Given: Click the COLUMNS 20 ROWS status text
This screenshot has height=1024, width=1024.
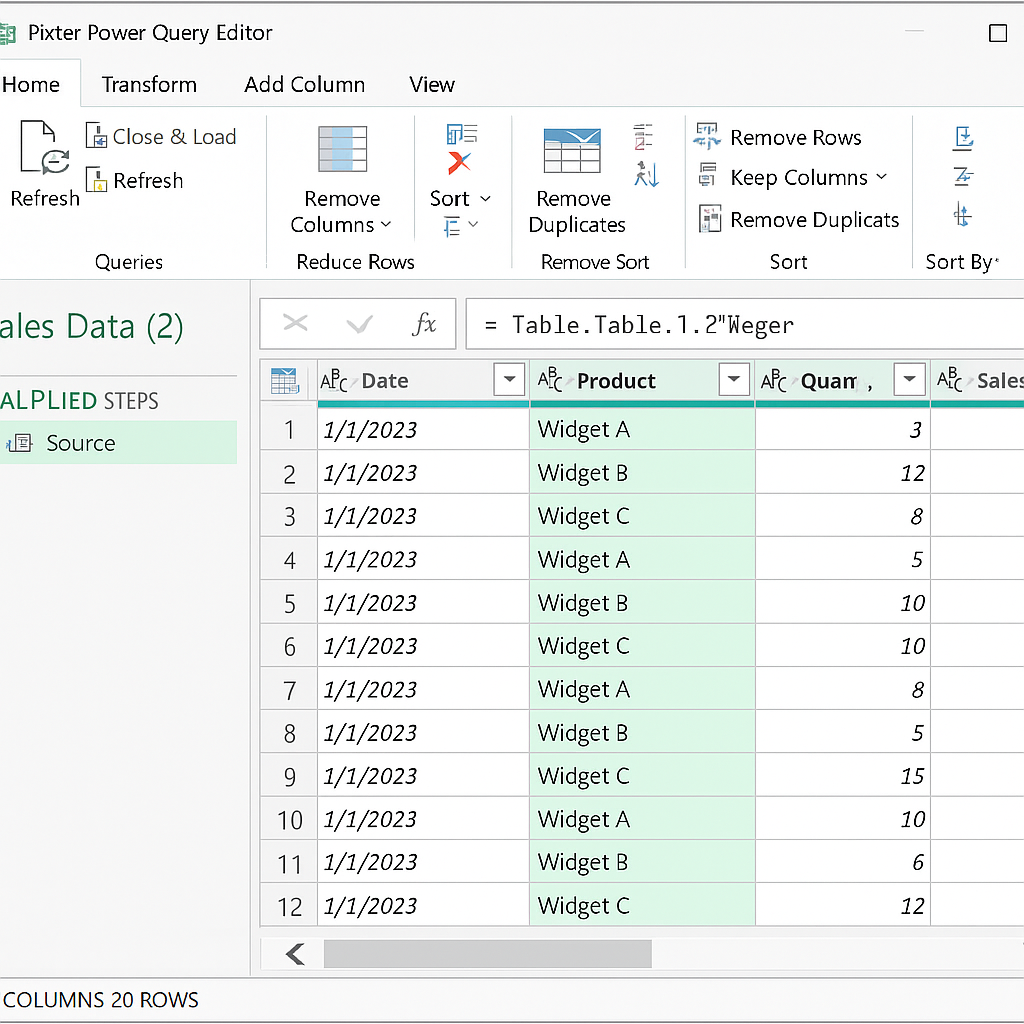Looking at the screenshot, I should 101,1000.
